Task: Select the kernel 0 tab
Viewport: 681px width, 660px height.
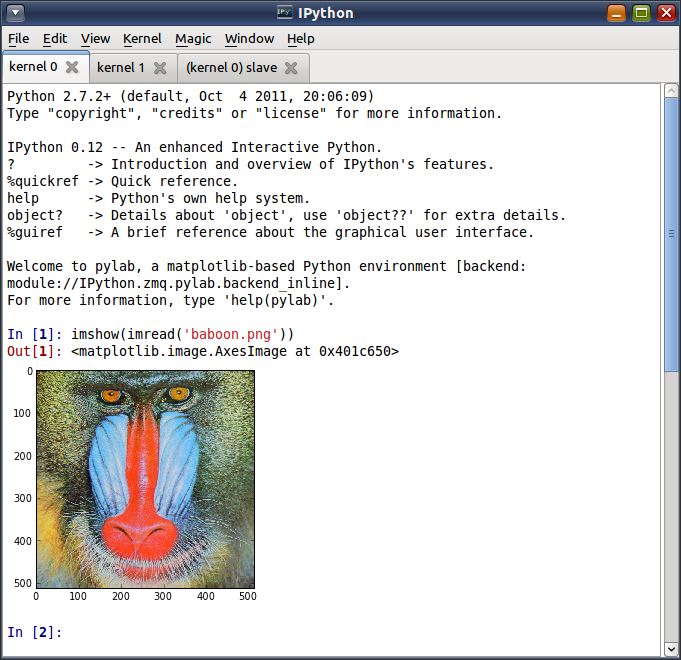Action: tap(33, 68)
